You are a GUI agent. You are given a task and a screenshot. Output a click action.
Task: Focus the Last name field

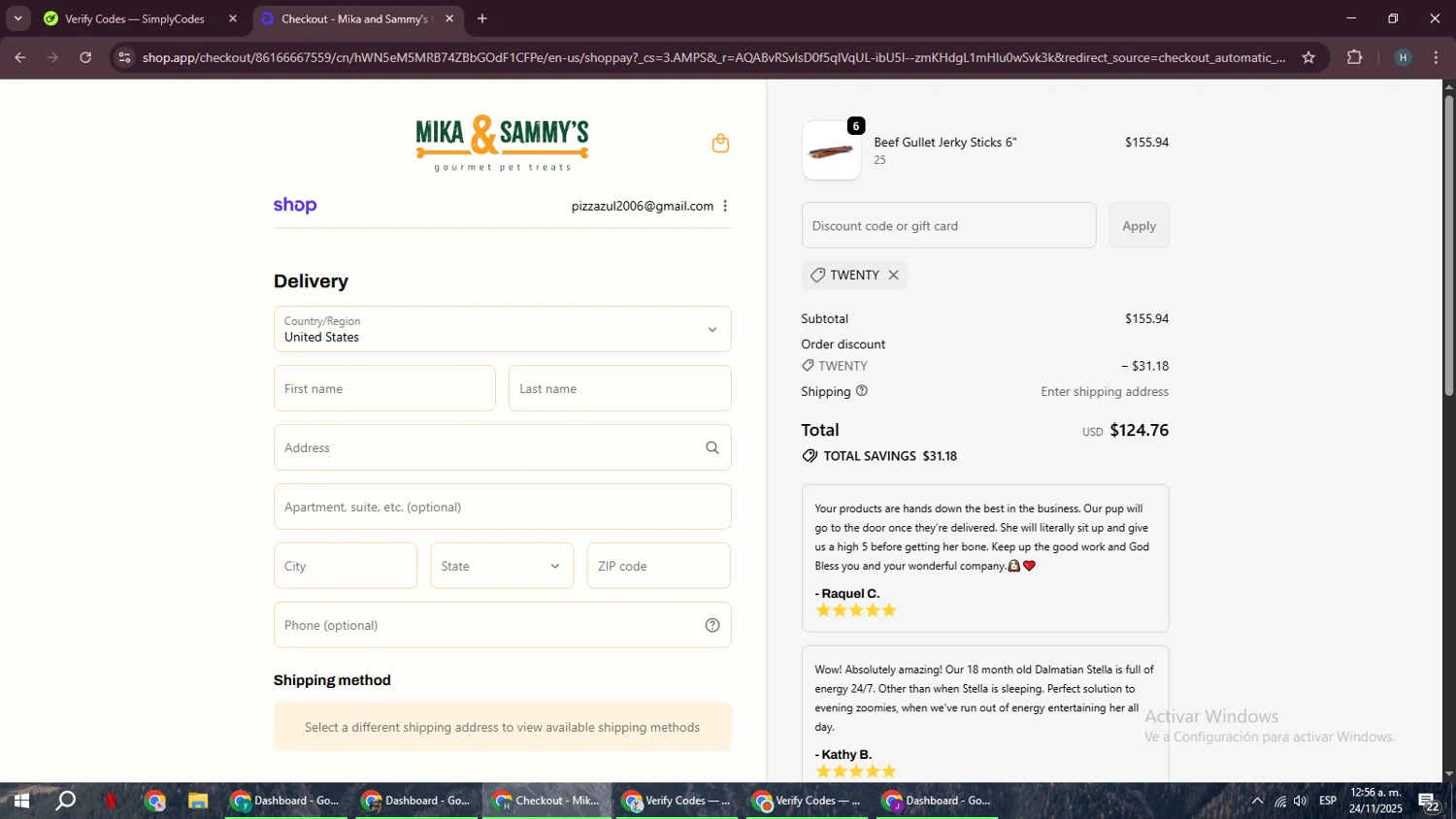pyautogui.click(x=619, y=388)
